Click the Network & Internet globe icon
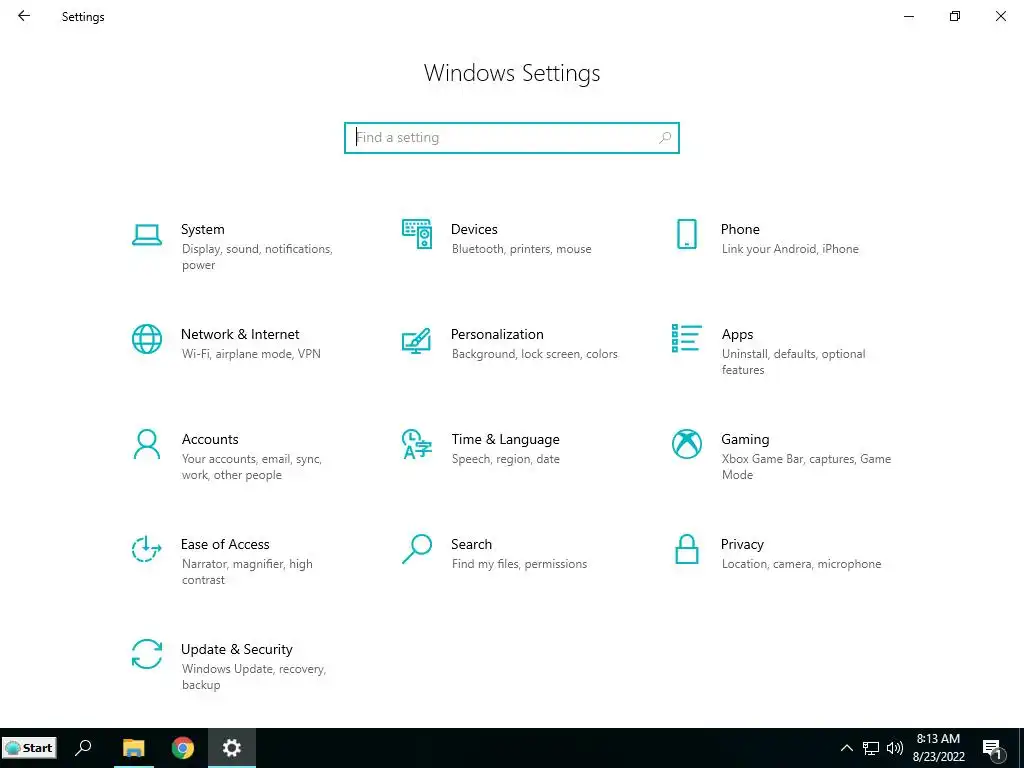 tap(147, 339)
